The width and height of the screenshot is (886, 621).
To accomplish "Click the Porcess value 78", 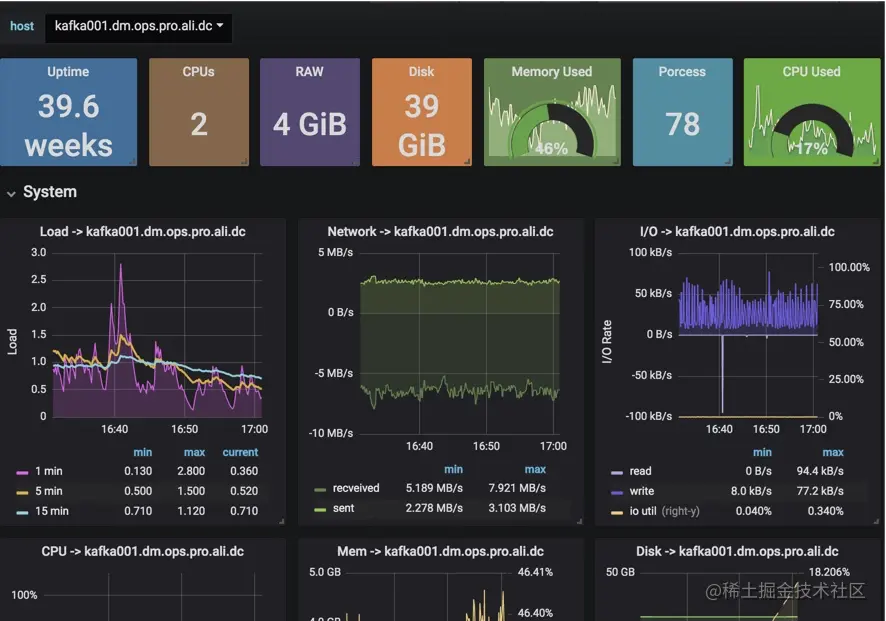I will 683,124.
